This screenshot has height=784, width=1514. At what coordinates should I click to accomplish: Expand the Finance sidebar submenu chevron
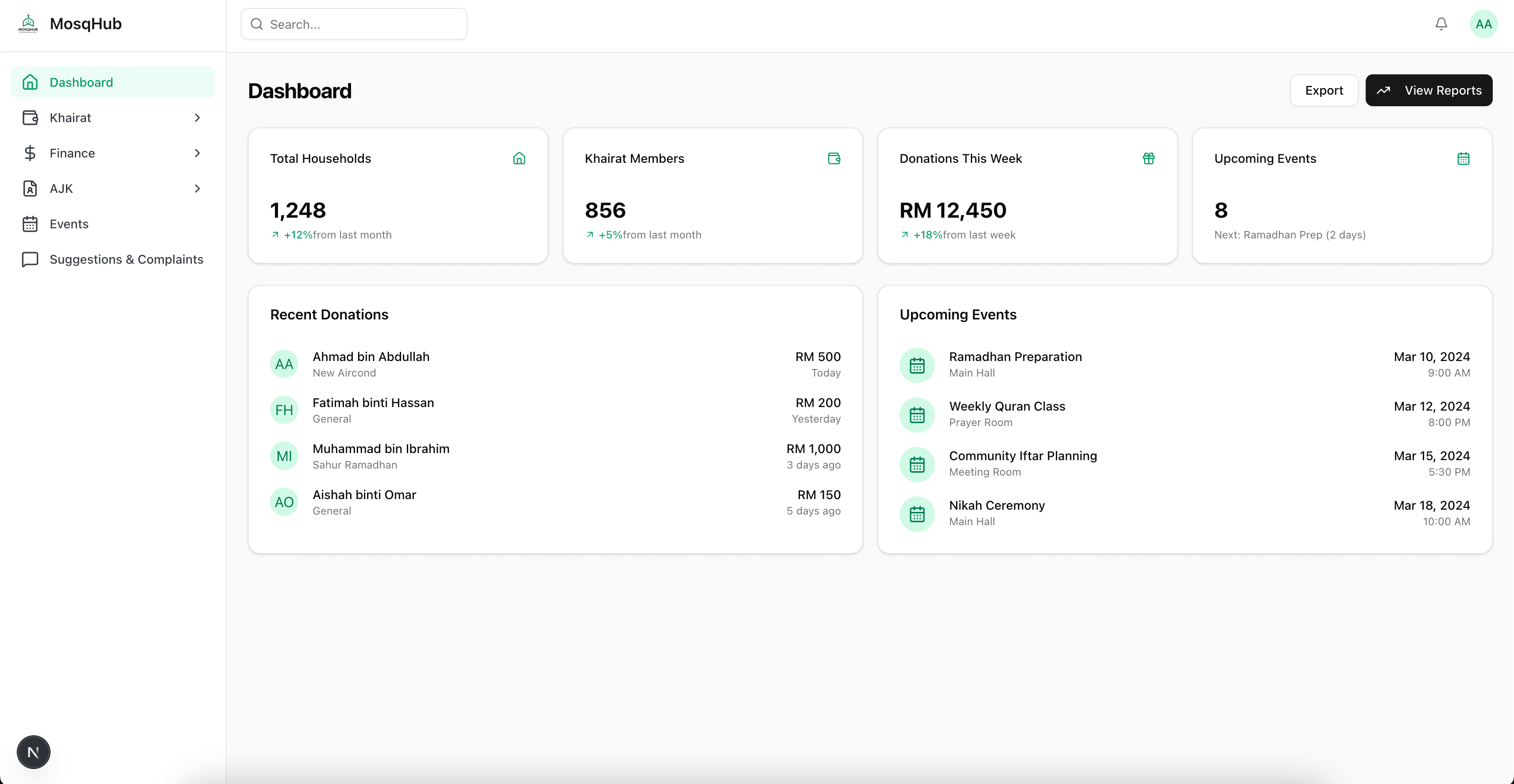(197, 153)
